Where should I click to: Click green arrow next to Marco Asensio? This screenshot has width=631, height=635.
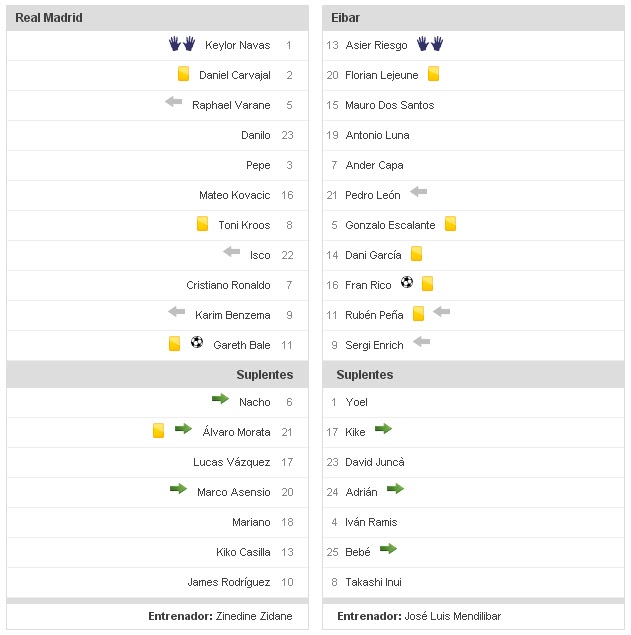[x=178, y=489]
